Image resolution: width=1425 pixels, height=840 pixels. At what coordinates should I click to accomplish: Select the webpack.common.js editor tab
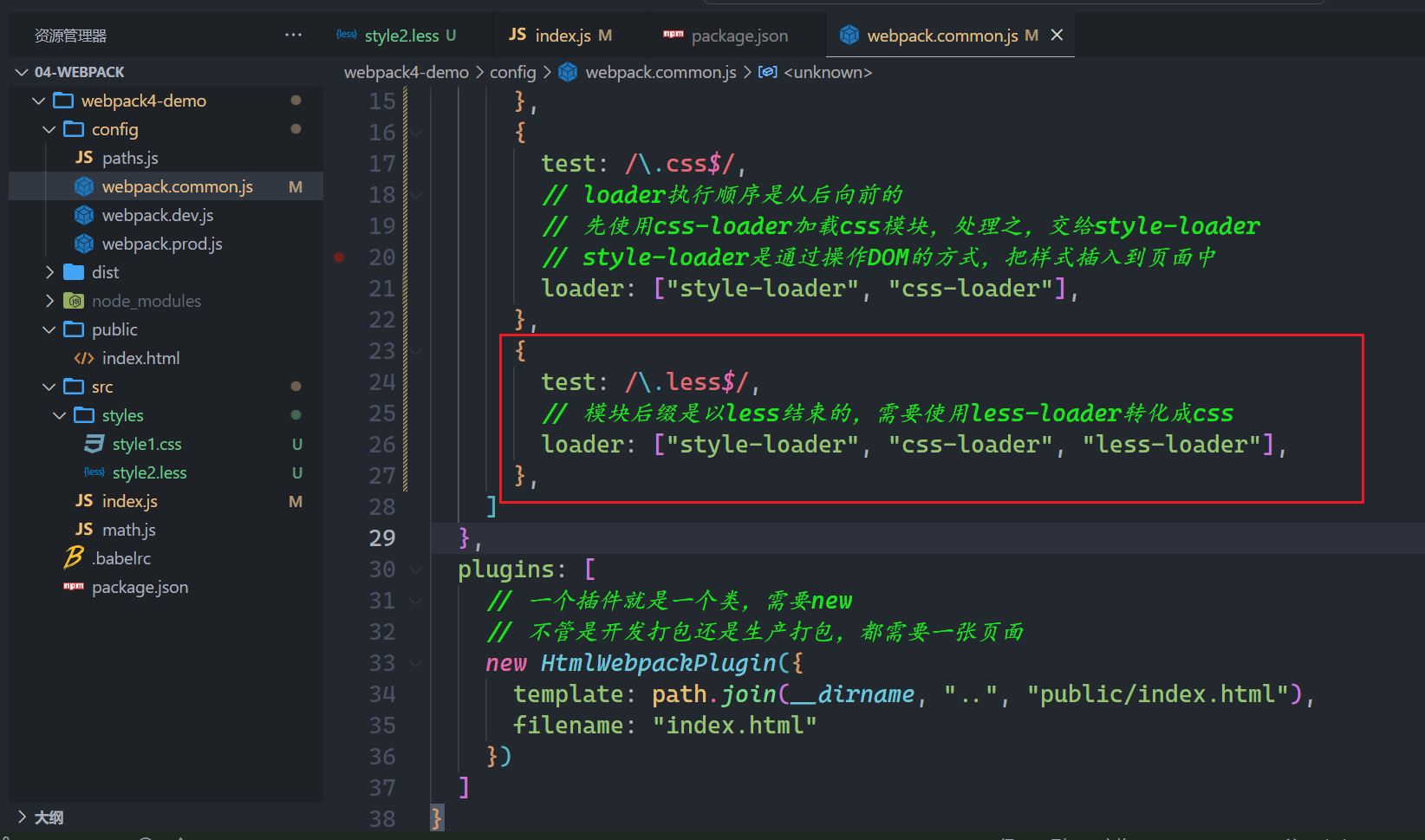(950, 35)
